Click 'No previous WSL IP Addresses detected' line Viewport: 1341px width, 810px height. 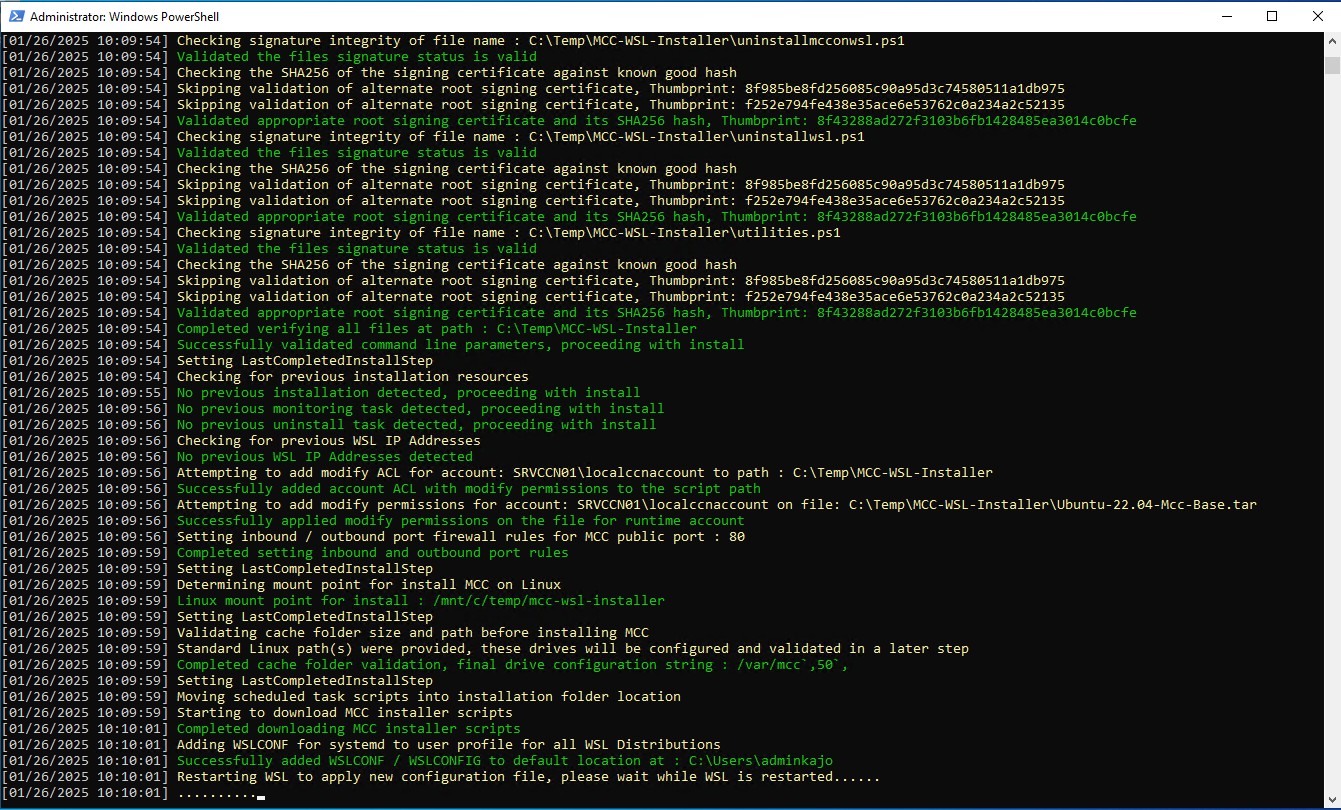pyautogui.click(x=237, y=457)
